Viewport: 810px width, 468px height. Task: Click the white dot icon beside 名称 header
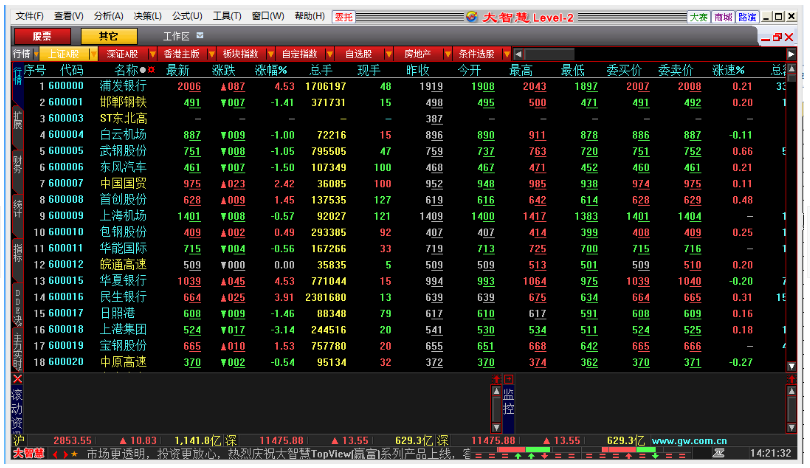coord(143,70)
